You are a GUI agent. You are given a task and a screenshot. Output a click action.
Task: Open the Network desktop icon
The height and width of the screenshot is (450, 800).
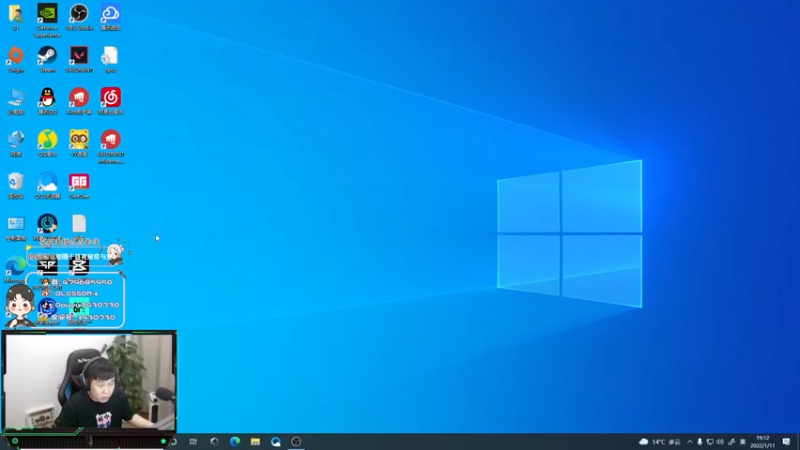[x=16, y=143]
